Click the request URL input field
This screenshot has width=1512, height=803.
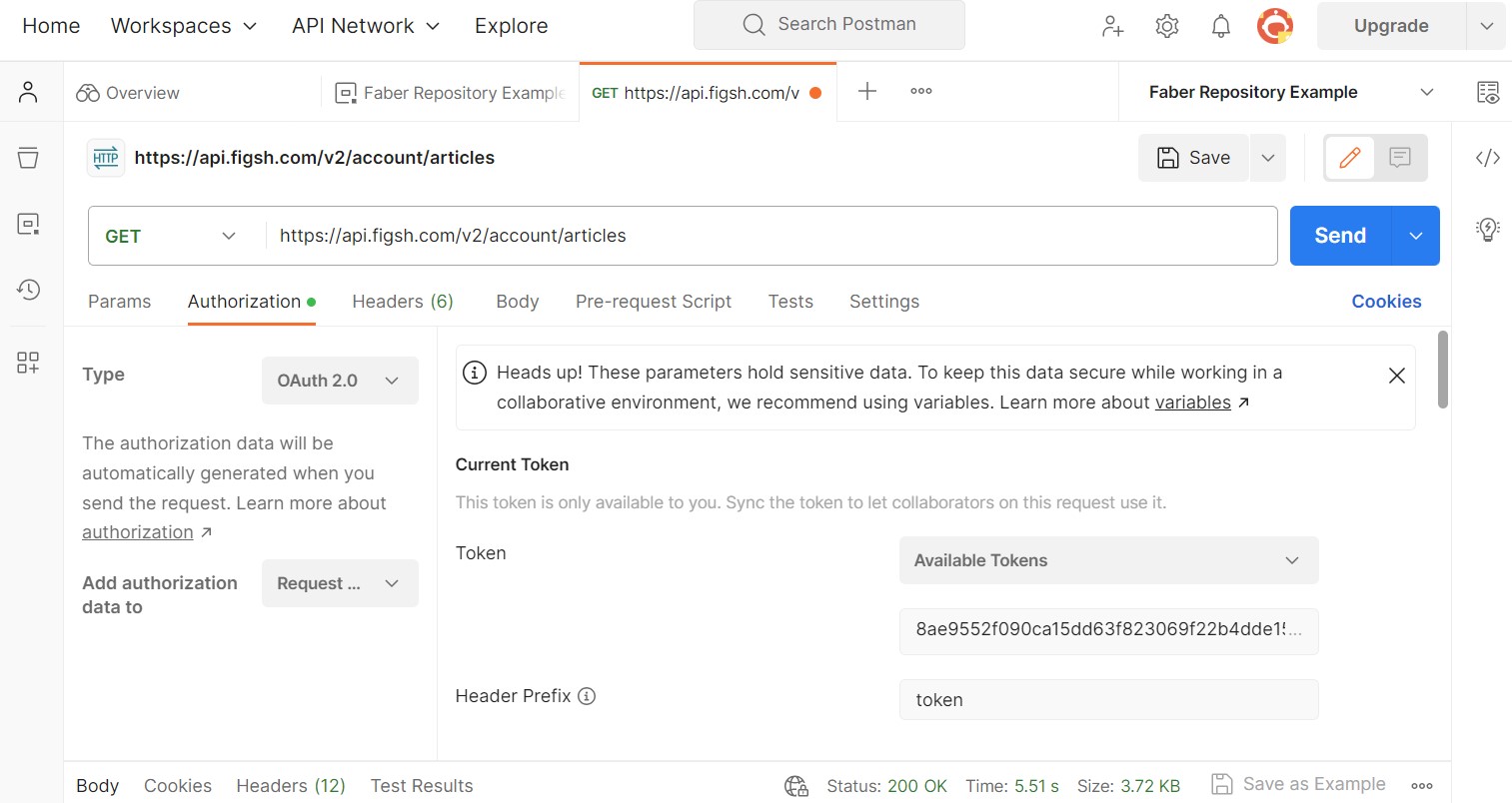point(771,236)
